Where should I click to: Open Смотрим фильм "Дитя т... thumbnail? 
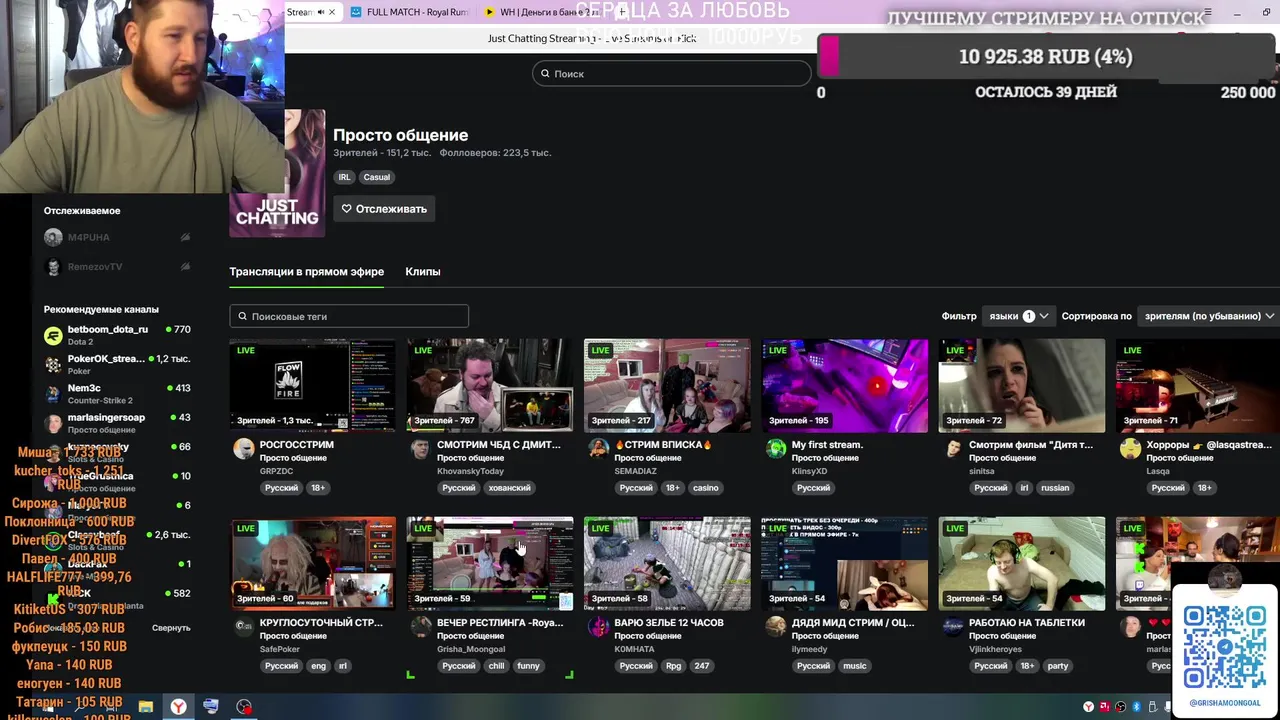[x=1022, y=385]
